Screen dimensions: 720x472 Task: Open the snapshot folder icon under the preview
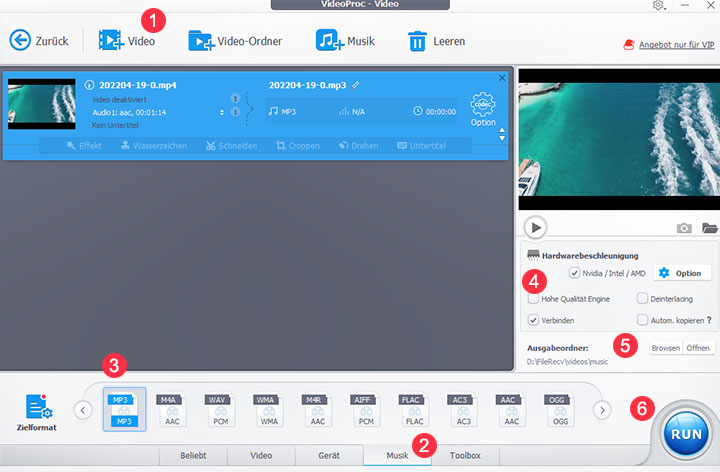coord(709,228)
